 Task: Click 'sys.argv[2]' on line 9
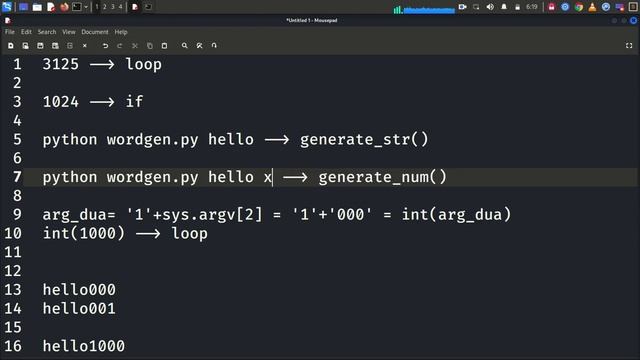click(x=213, y=215)
